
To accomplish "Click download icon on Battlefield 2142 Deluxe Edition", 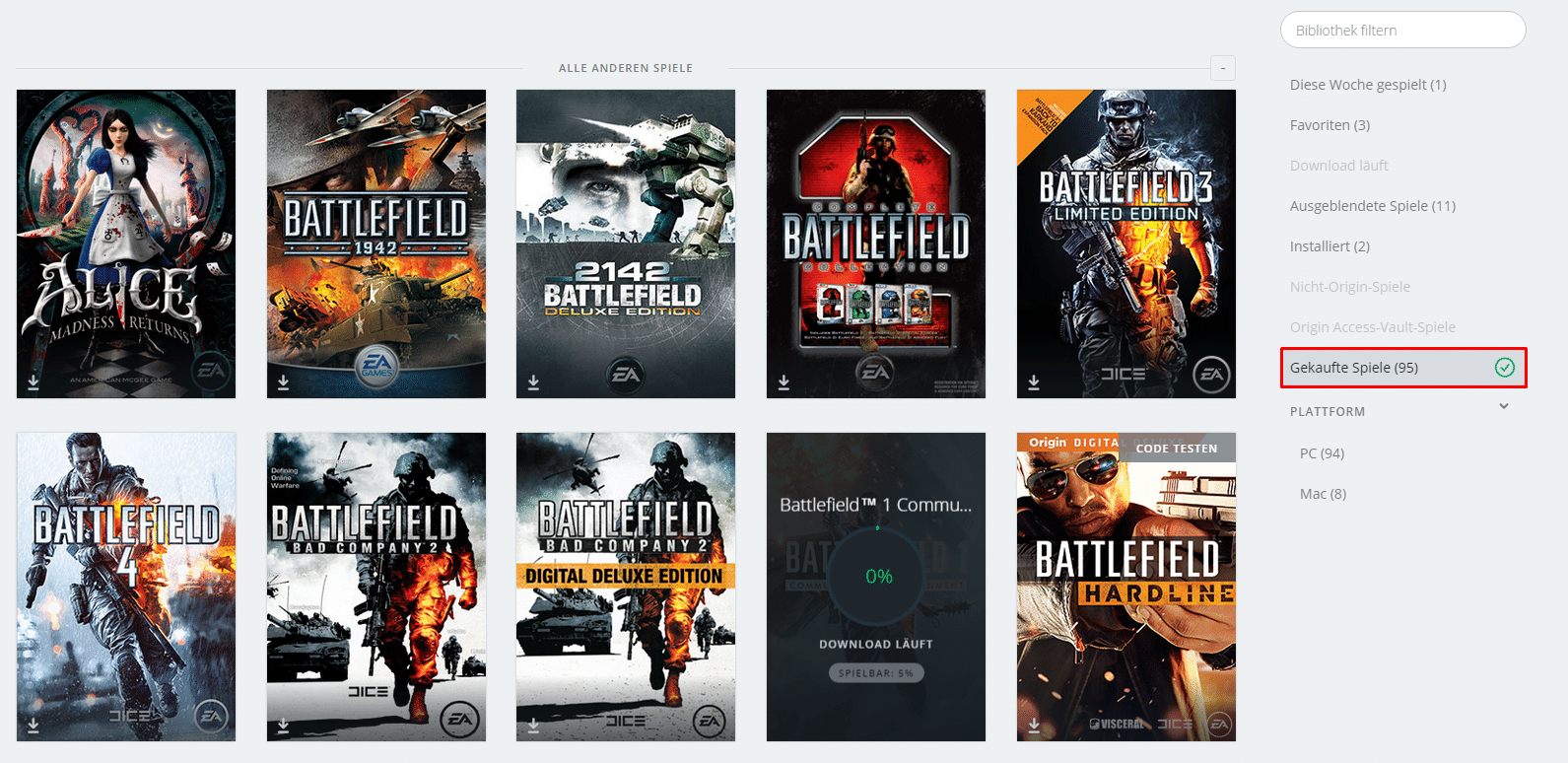I will click(533, 382).
